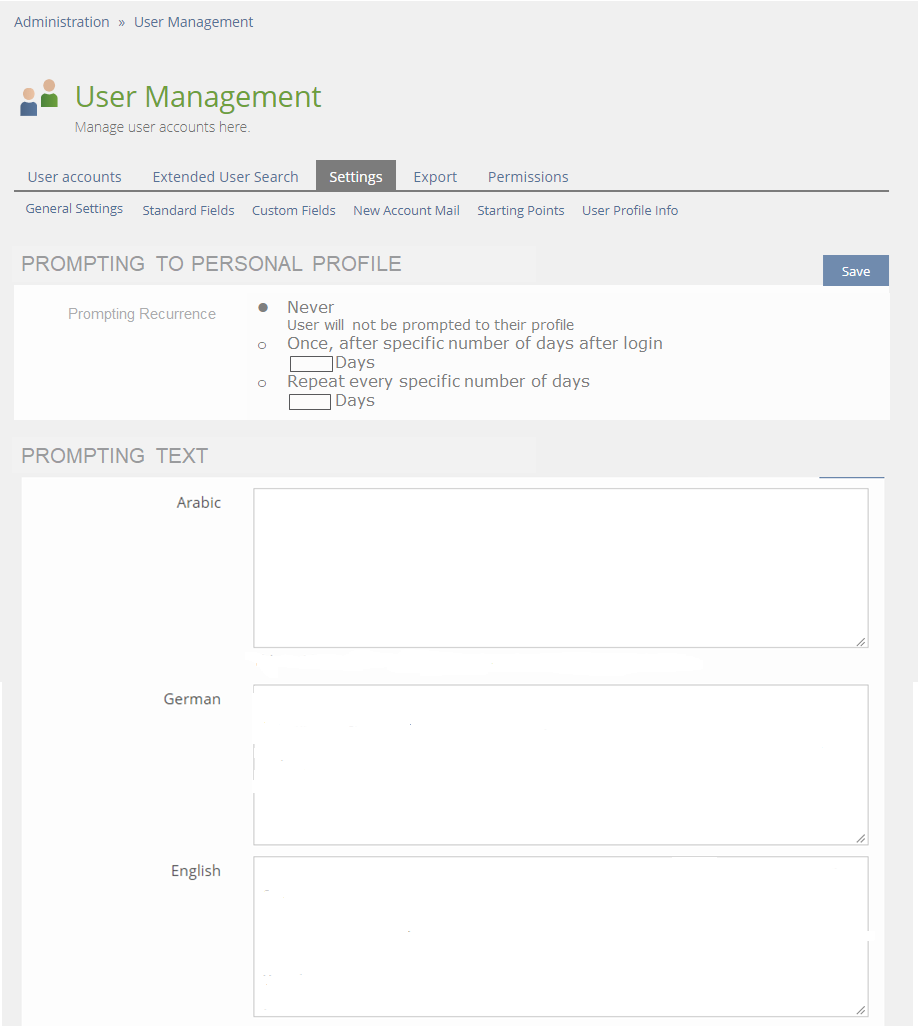Select the Never radio button
Image resolution: width=918 pixels, height=1026 pixels.
(x=262, y=307)
